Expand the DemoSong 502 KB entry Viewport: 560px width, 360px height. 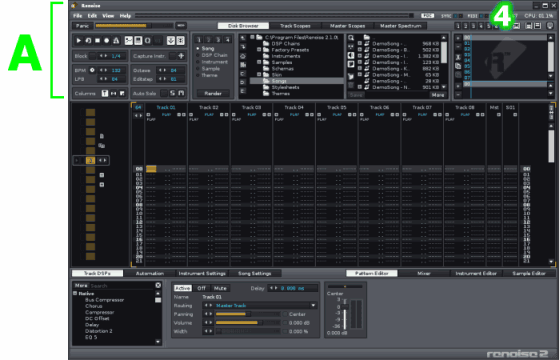360,50
